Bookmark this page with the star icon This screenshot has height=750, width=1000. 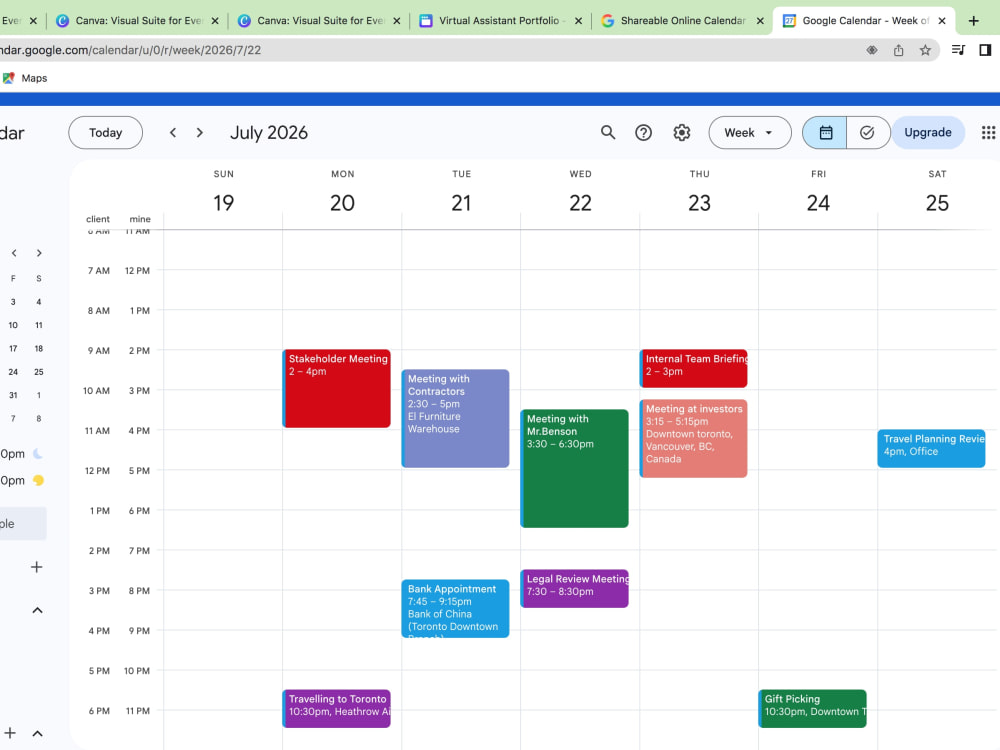[x=925, y=50]
